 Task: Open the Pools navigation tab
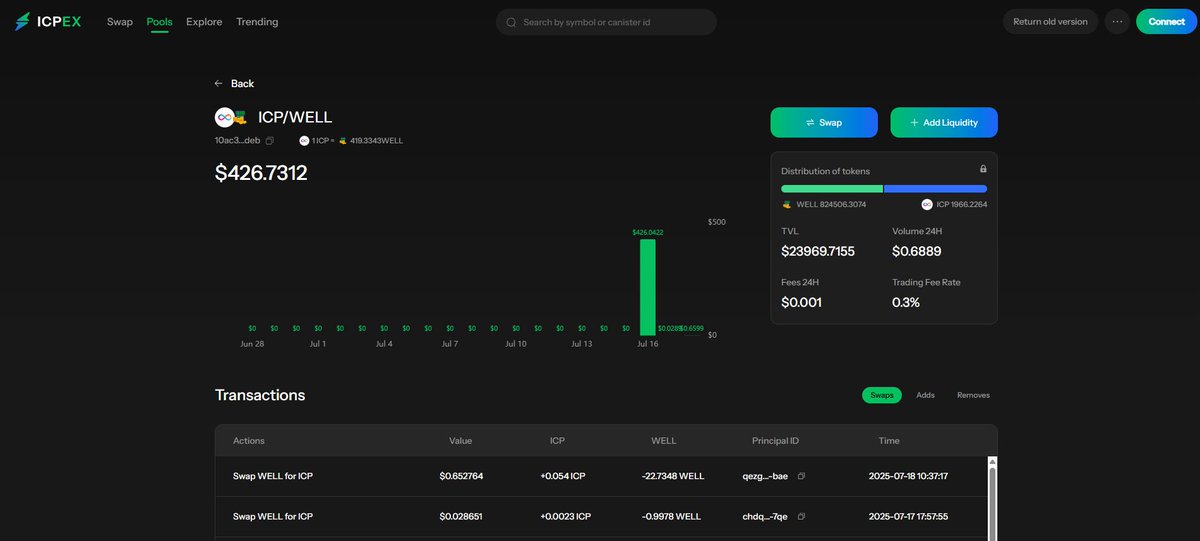click(159, 22)
